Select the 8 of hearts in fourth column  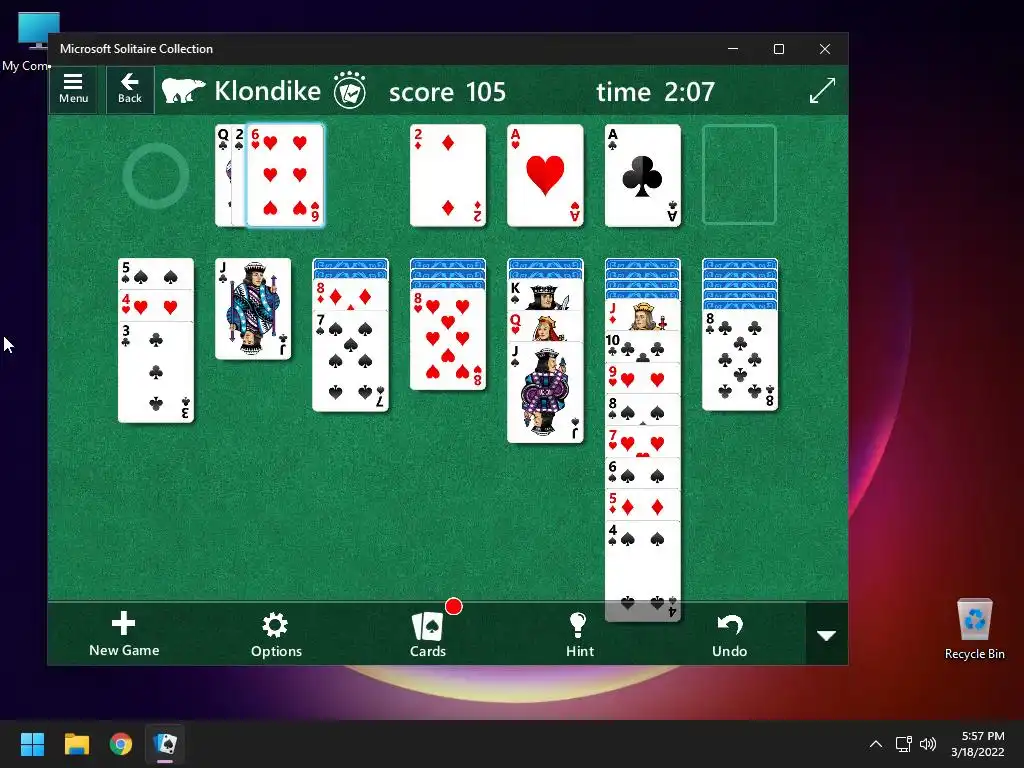point(448,340)
